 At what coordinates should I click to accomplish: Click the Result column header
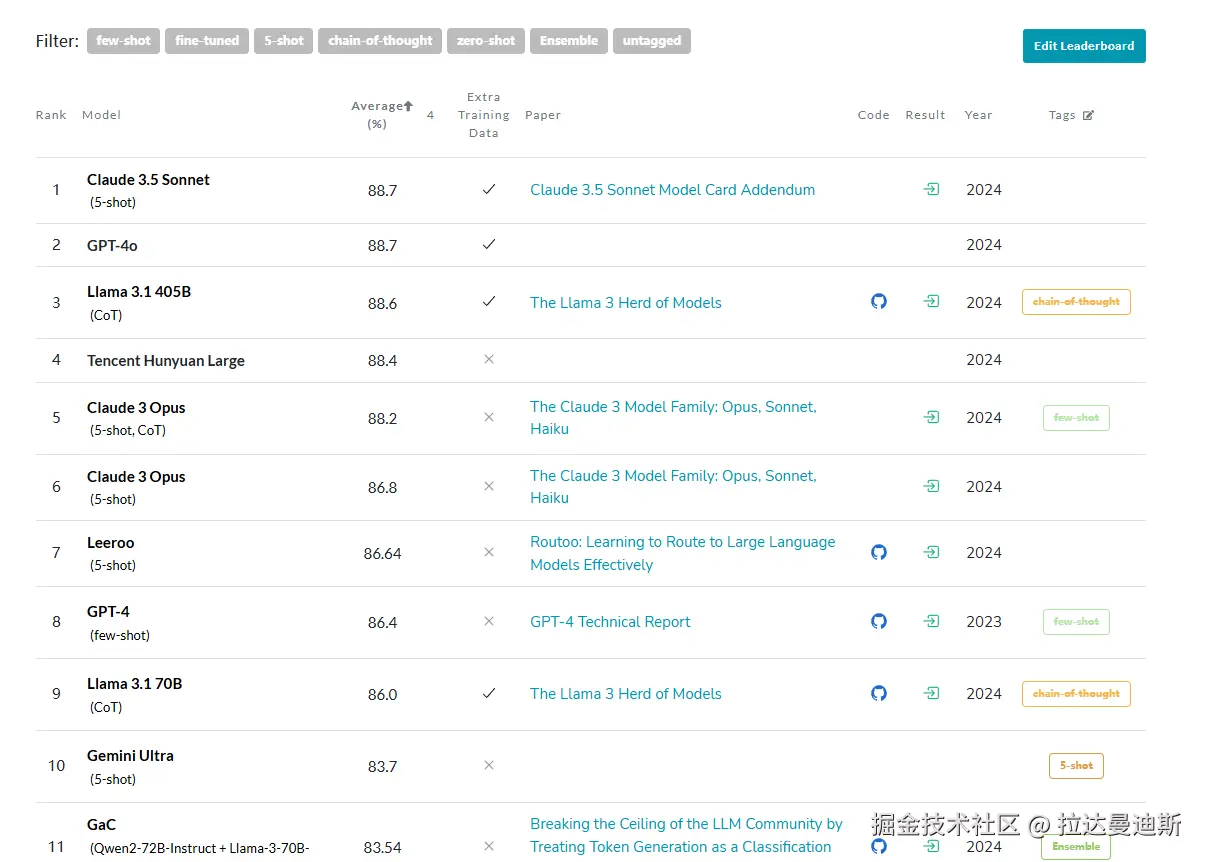click(925, 115)
